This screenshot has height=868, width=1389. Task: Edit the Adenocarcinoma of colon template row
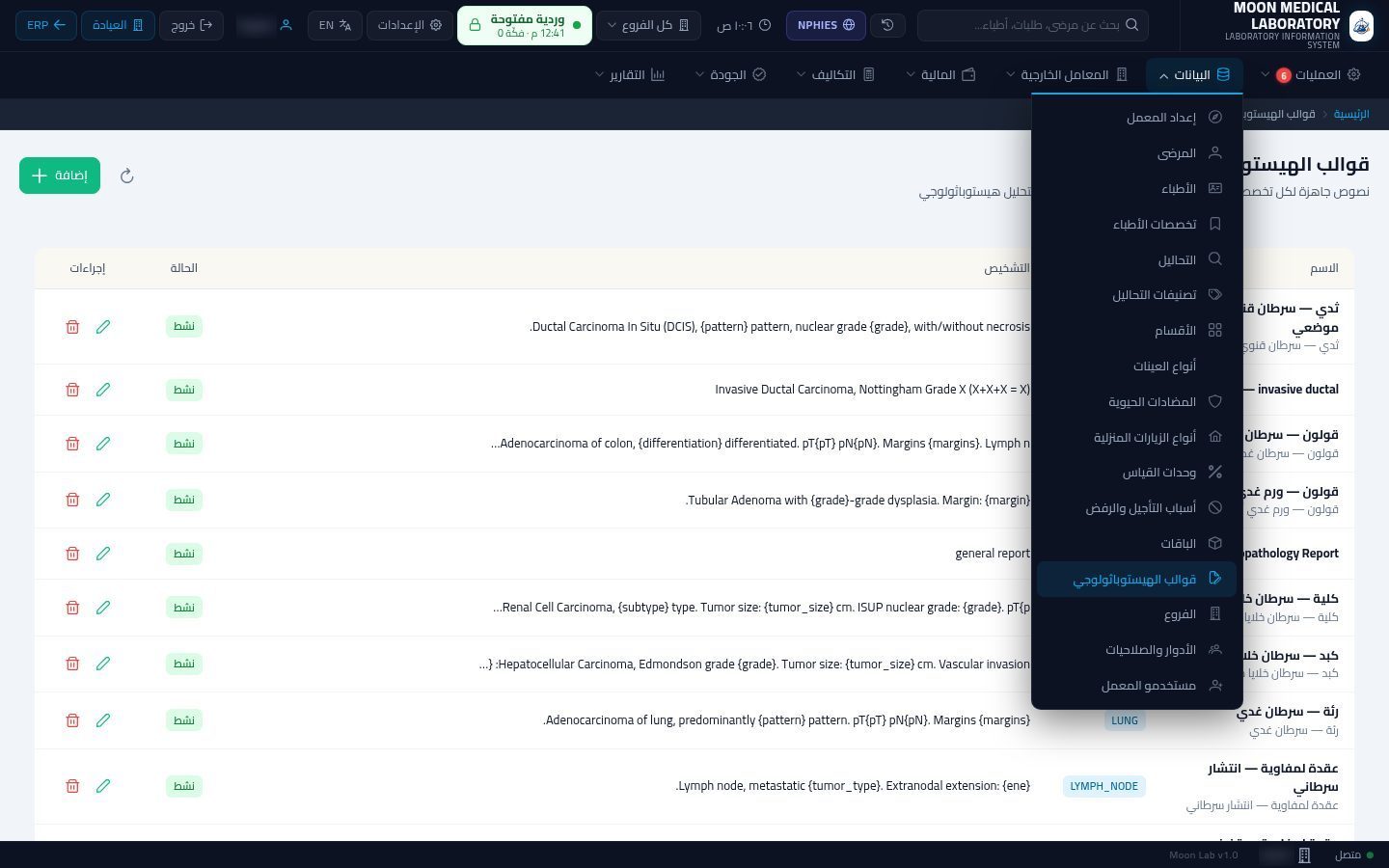103,444
